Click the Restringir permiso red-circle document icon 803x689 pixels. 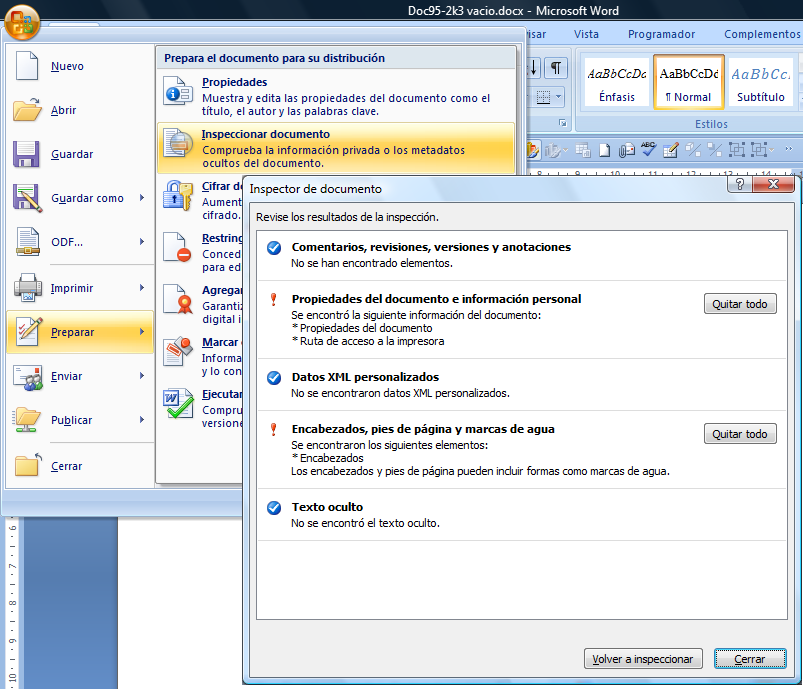click(177, 247)
